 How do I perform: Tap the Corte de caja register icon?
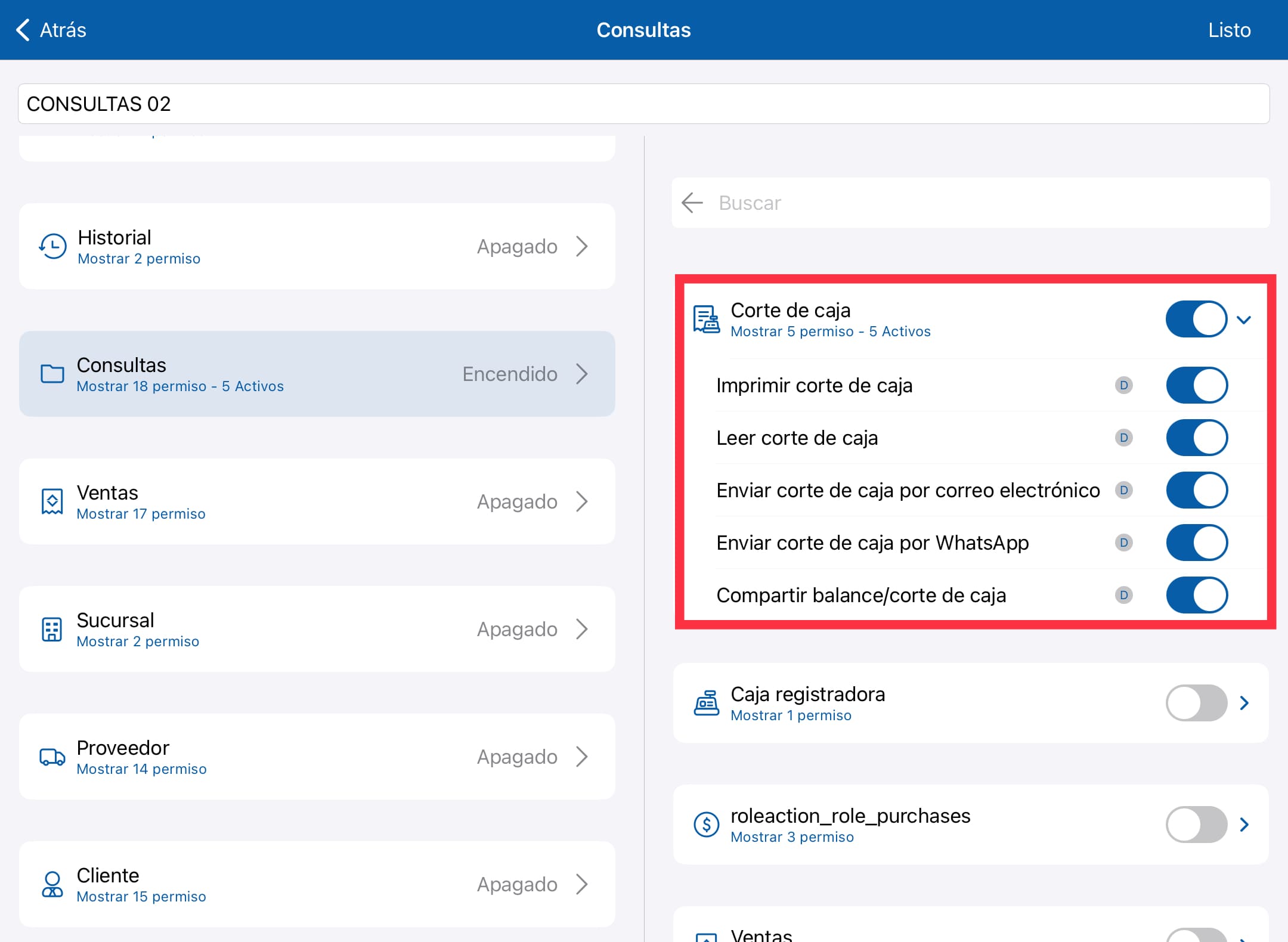[707, 320]
